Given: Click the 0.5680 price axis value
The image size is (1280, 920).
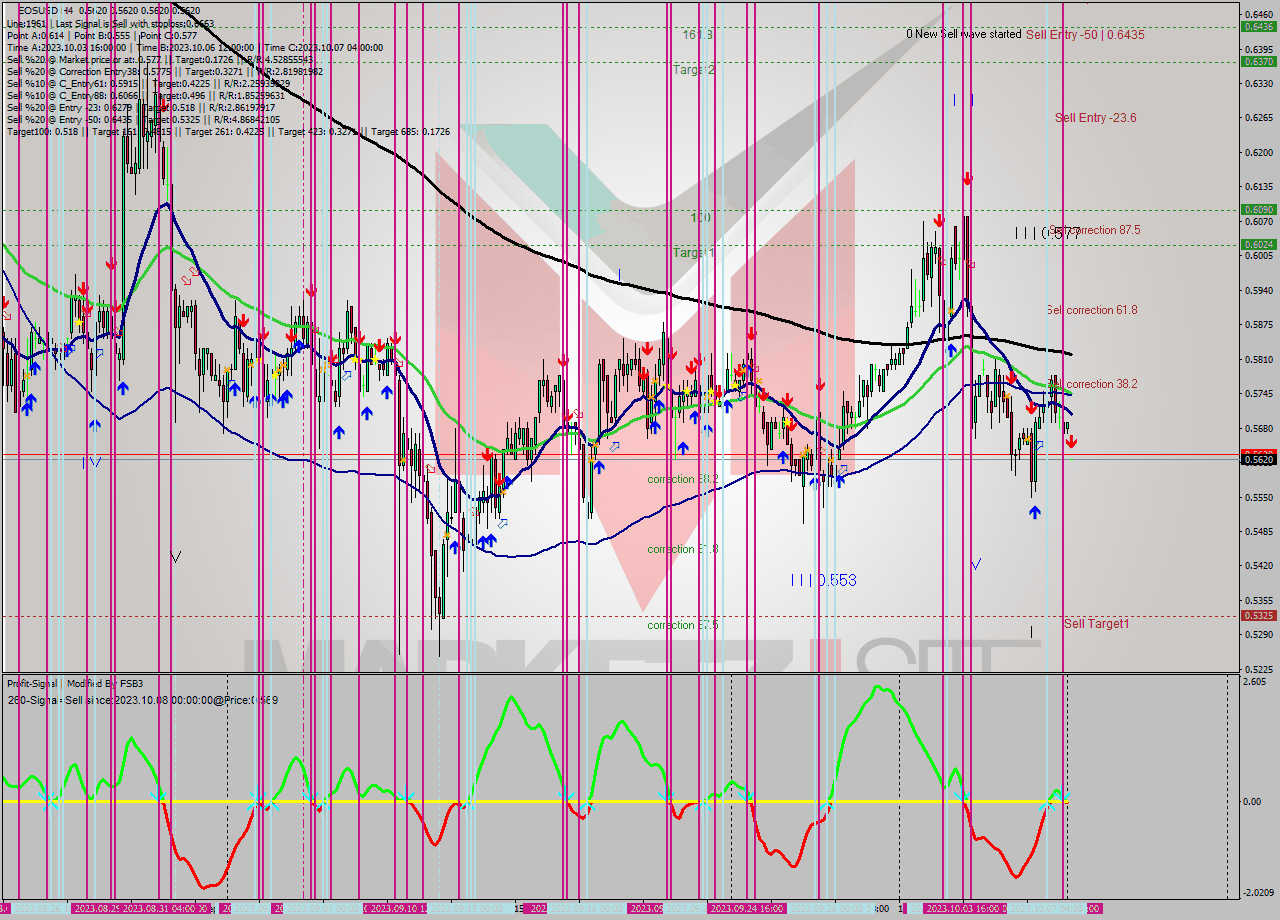Looking at the screenshot, I should pos(1258,429).
